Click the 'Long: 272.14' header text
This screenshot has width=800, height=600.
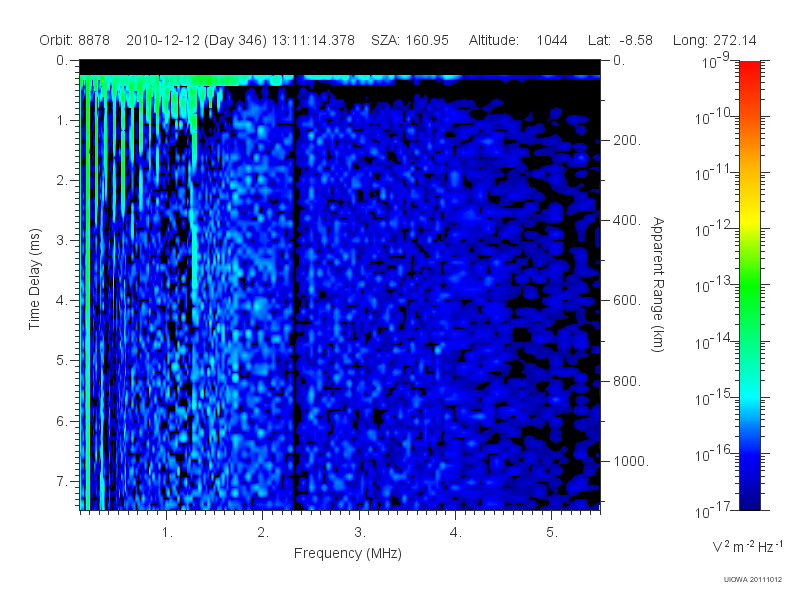pos(714,40)
